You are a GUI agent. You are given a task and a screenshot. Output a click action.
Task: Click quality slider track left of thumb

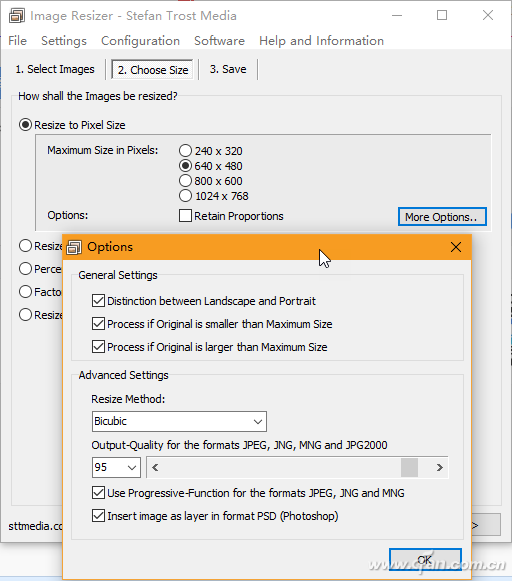pyautogui.click(x=282, y=467)
